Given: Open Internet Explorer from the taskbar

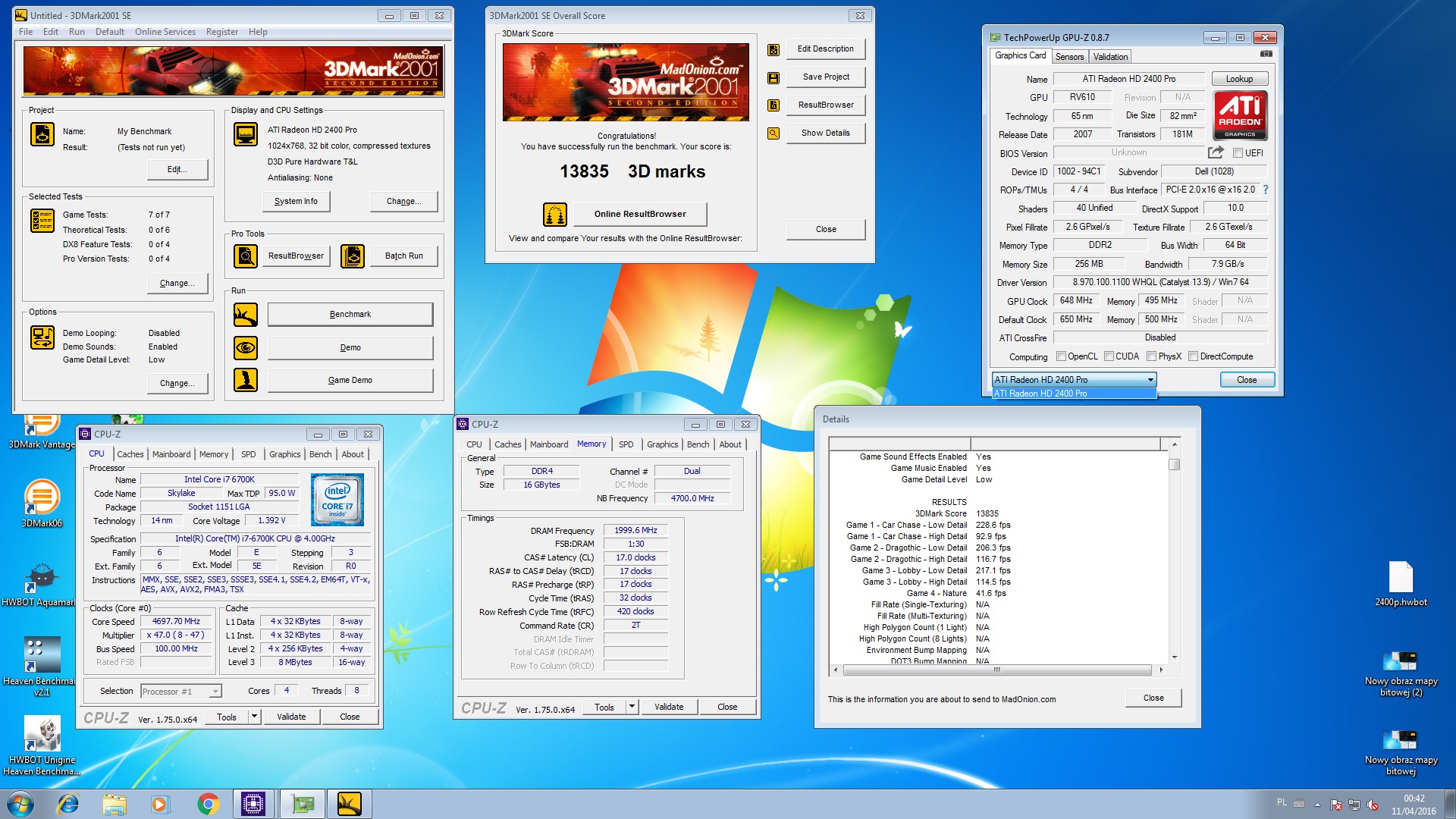Looking at the screenshot, I should pos(68,804).
